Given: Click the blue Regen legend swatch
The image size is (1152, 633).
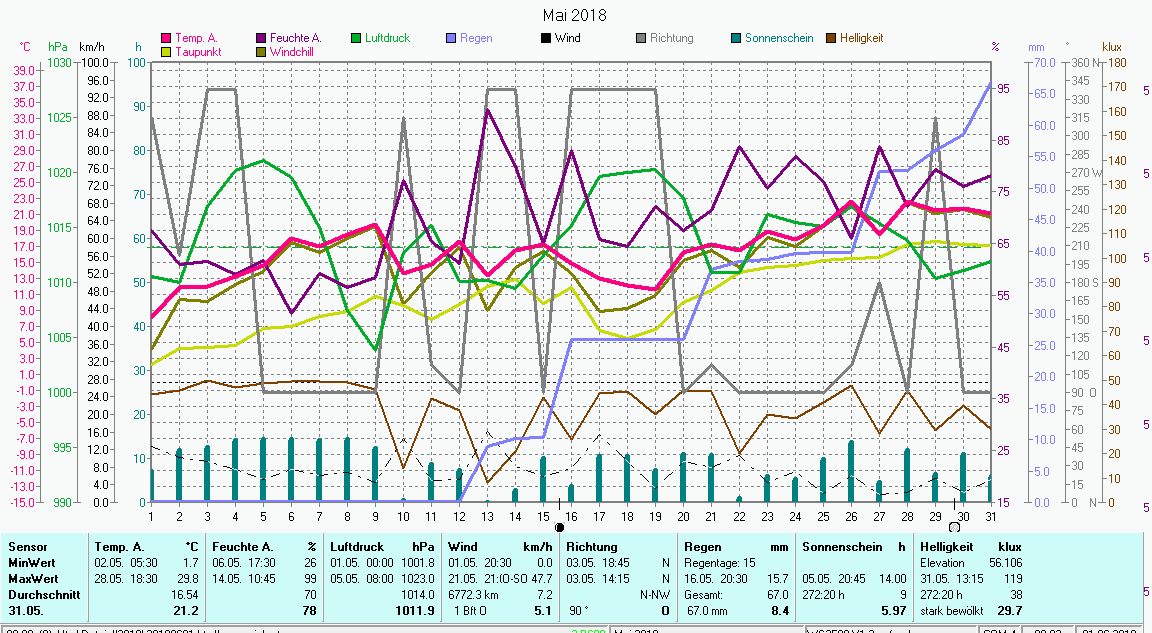Looking at the screenshot, I should [x=452, y=39].
